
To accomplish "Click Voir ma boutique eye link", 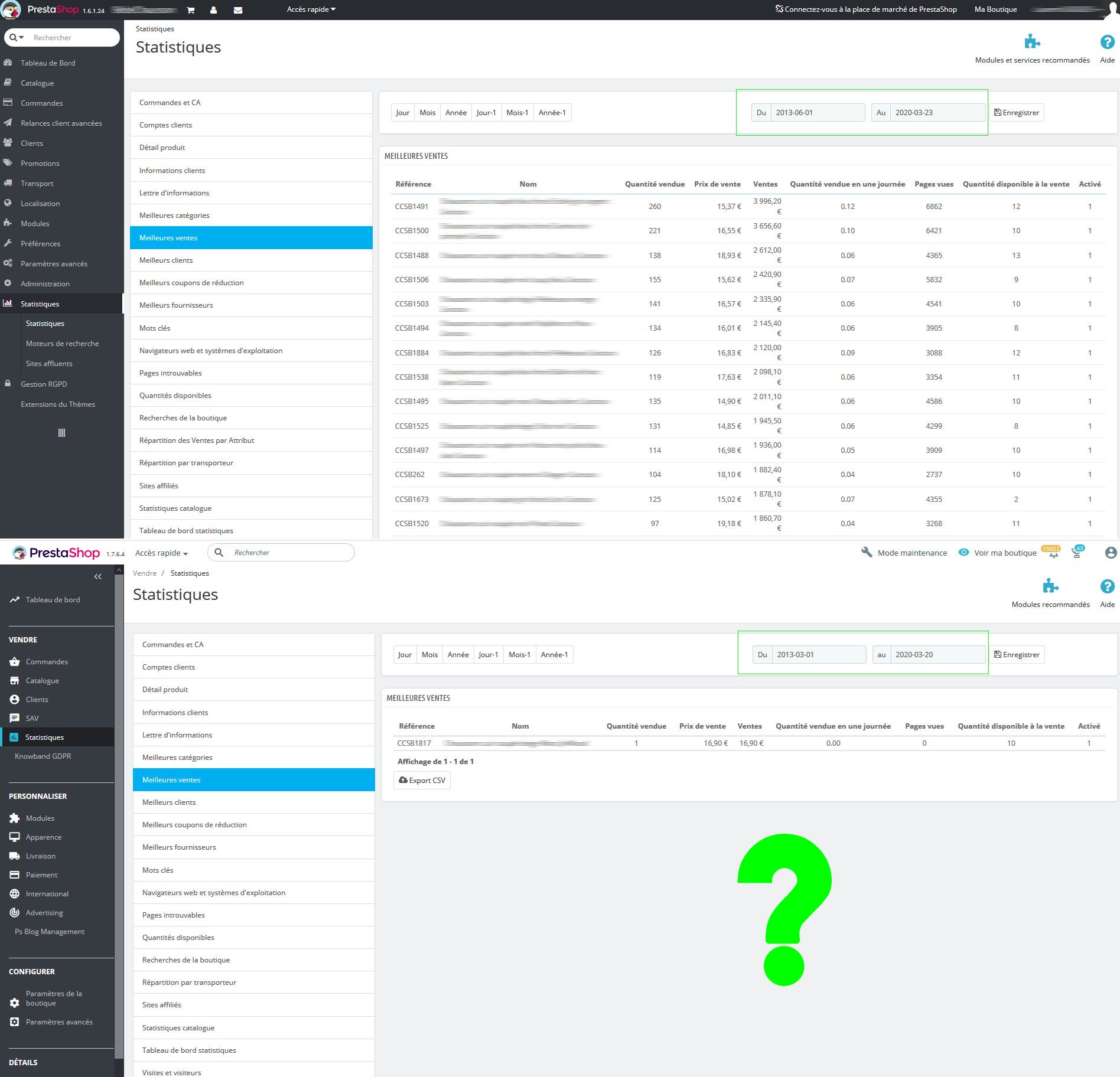I will 997,553.
